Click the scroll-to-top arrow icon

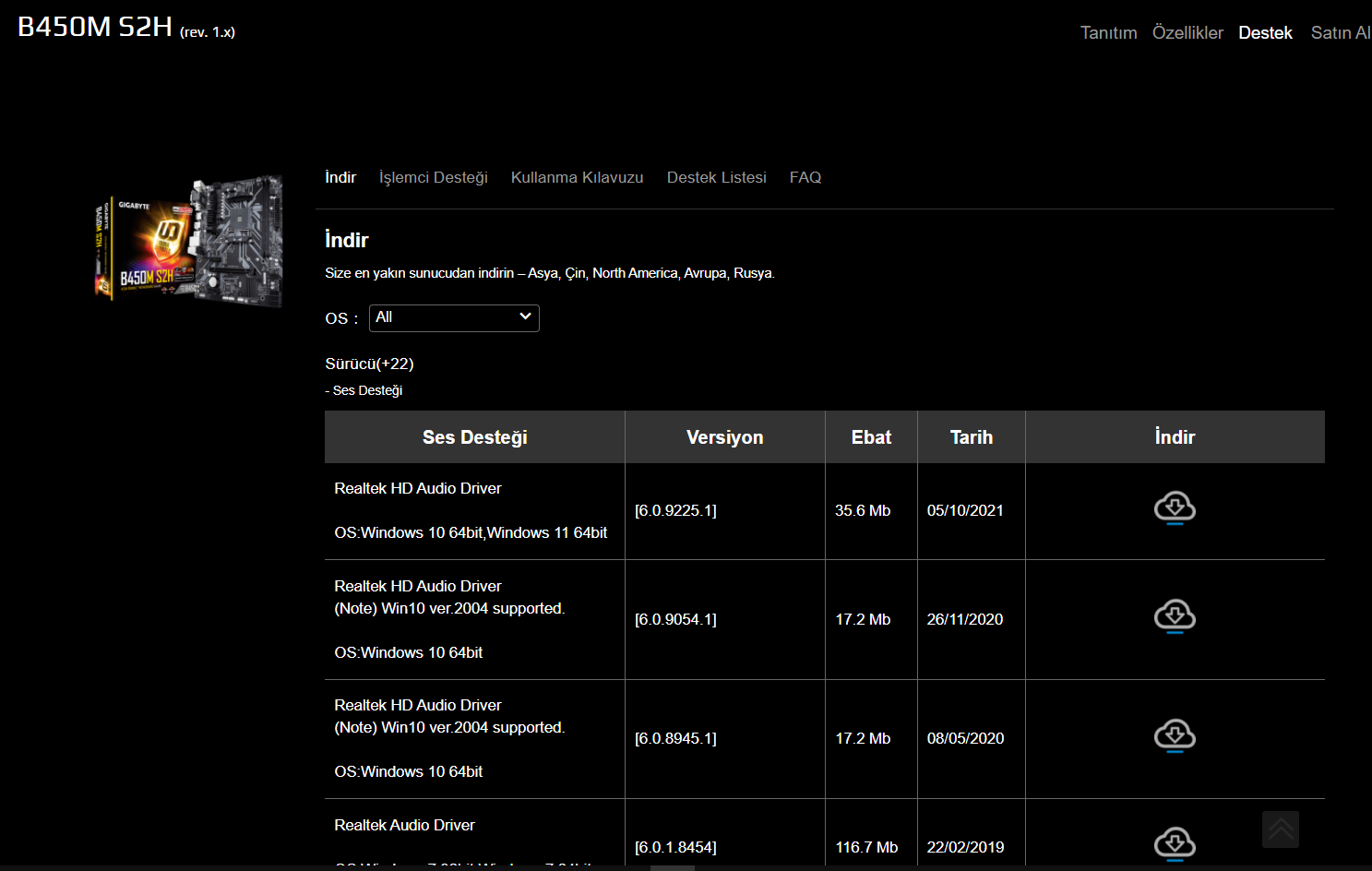[1281, 829]
